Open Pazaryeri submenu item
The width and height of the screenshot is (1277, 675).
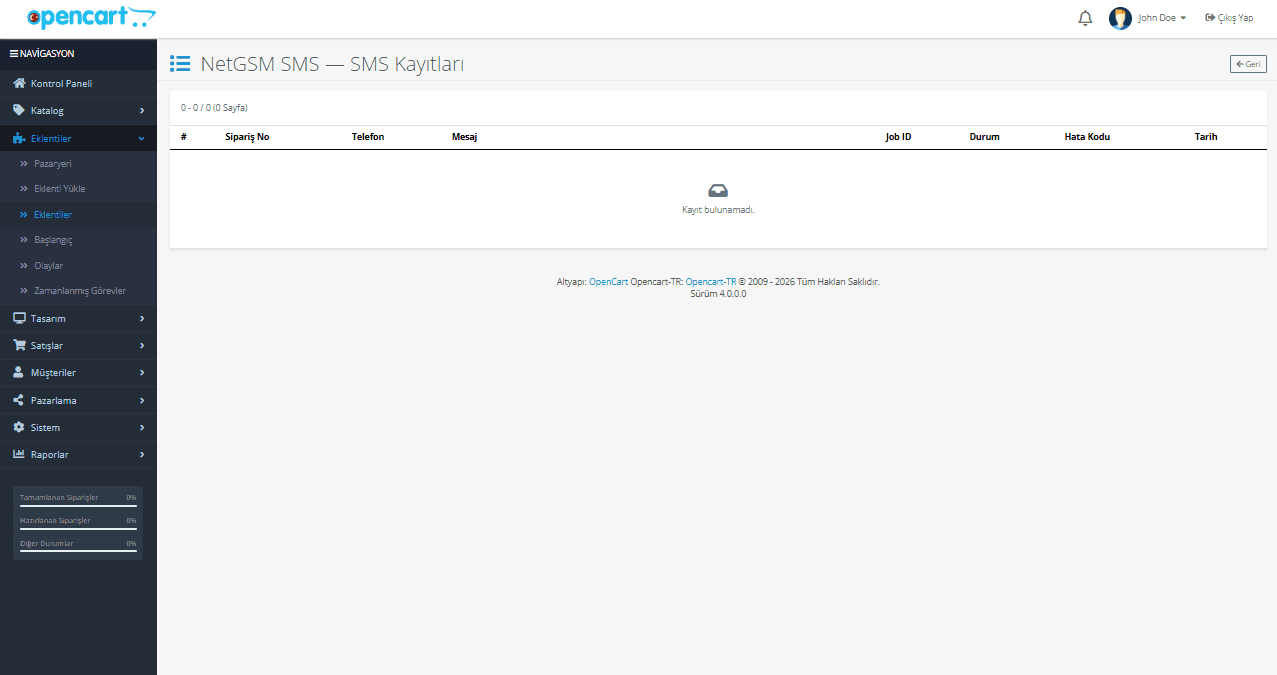[78, 163]
